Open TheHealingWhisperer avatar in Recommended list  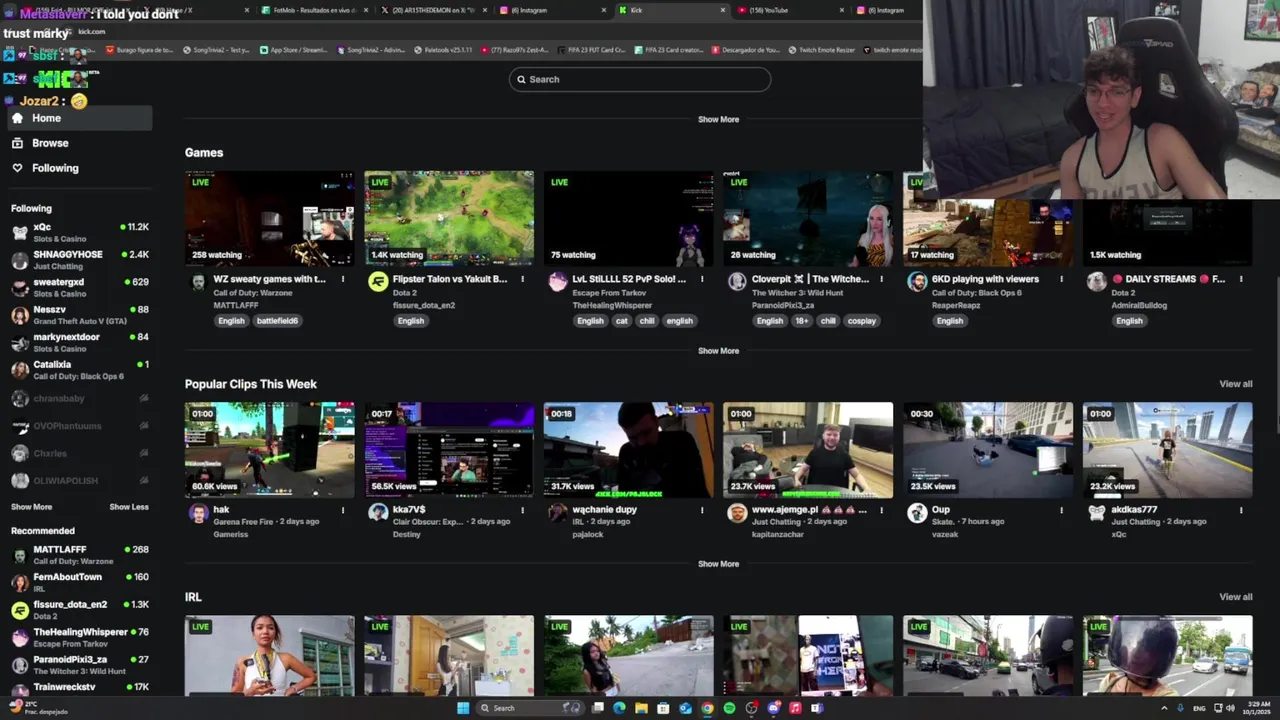[x=20, y=637]
